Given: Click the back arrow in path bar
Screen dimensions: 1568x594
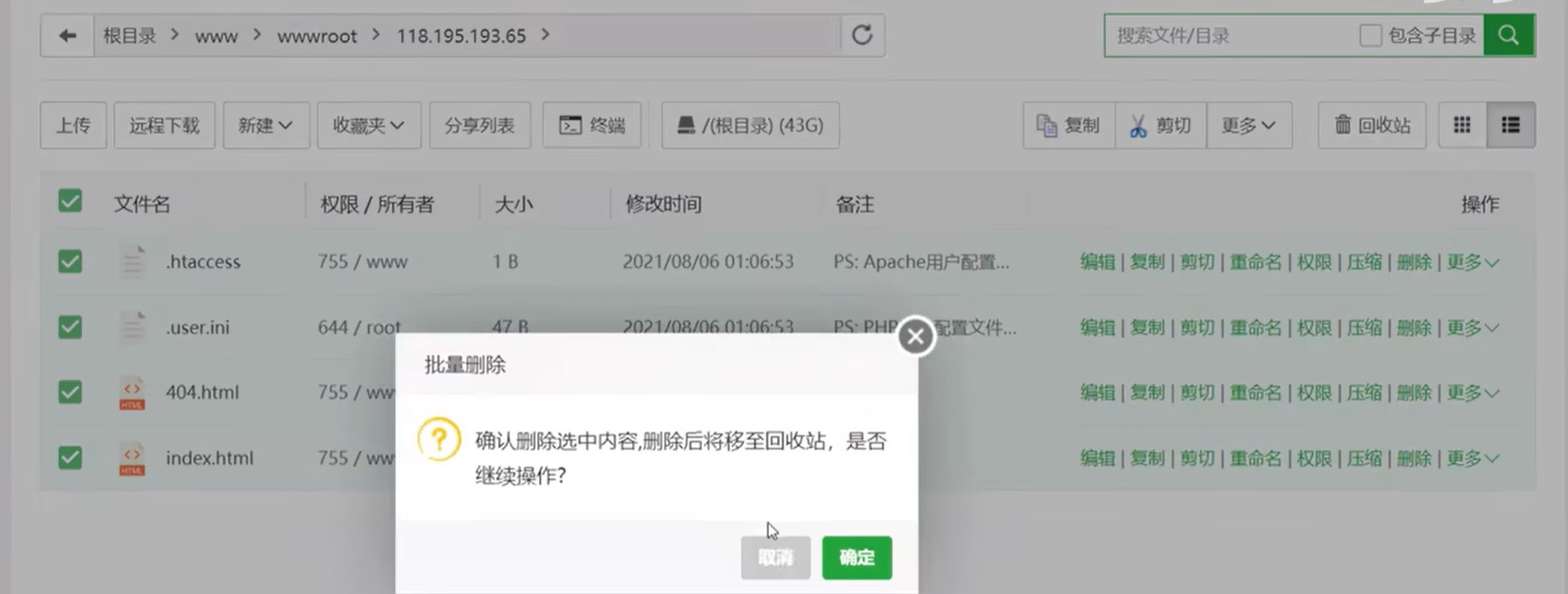Looking at the screenshot, I should [68, 36].
